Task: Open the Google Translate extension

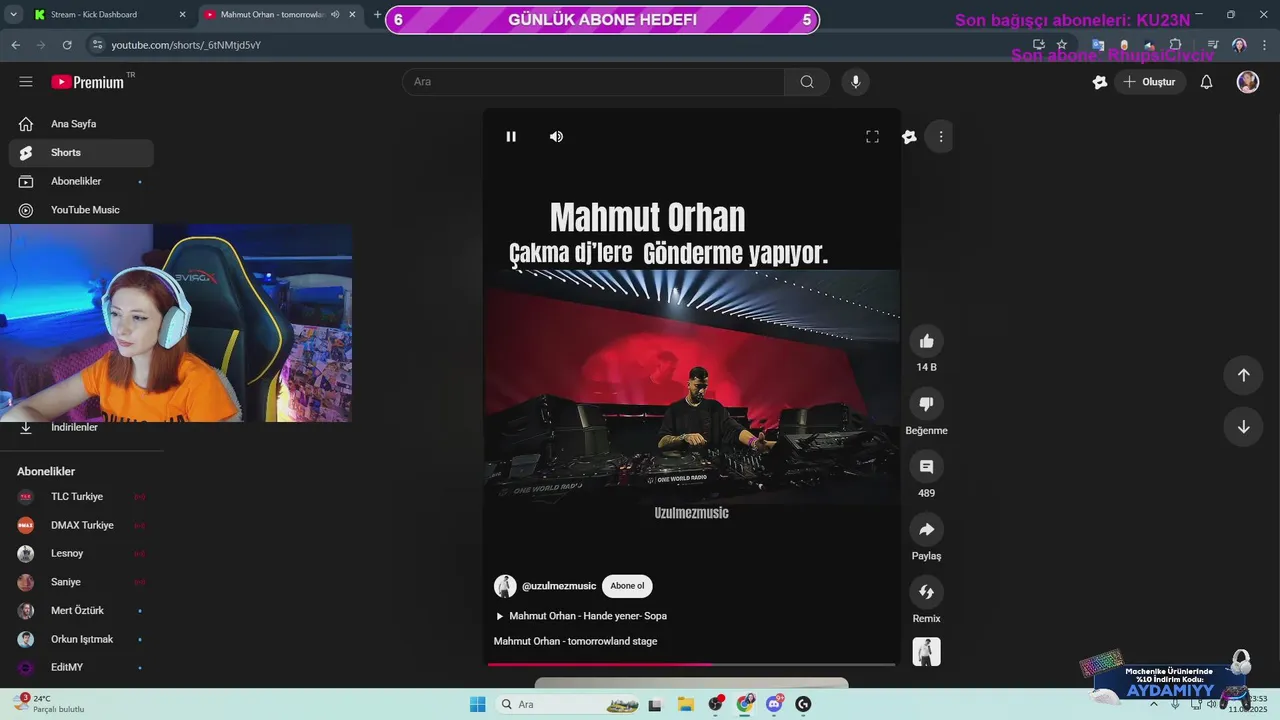Action: pos(1098,45)
